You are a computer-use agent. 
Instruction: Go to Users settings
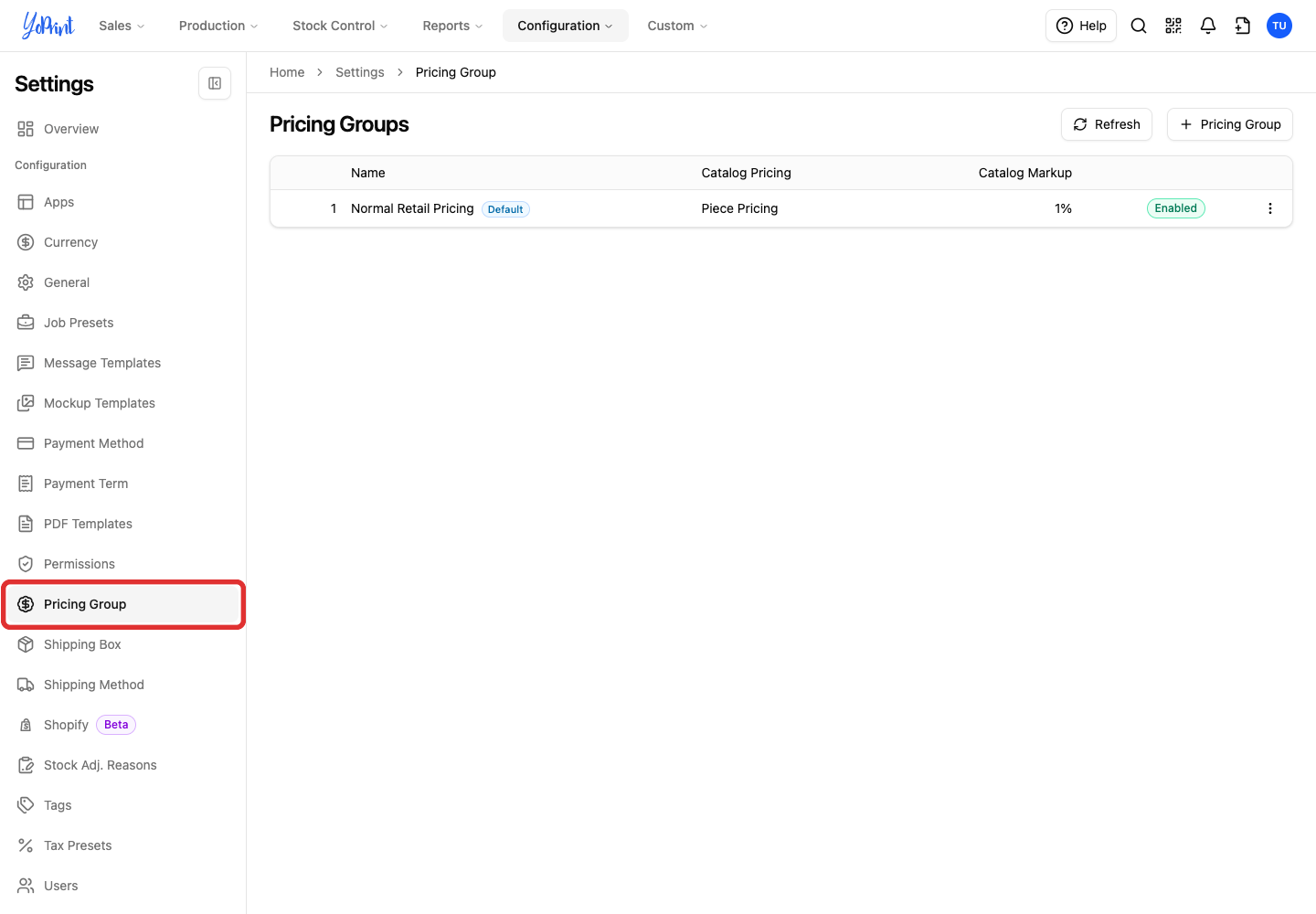click(x=122, y=886)
